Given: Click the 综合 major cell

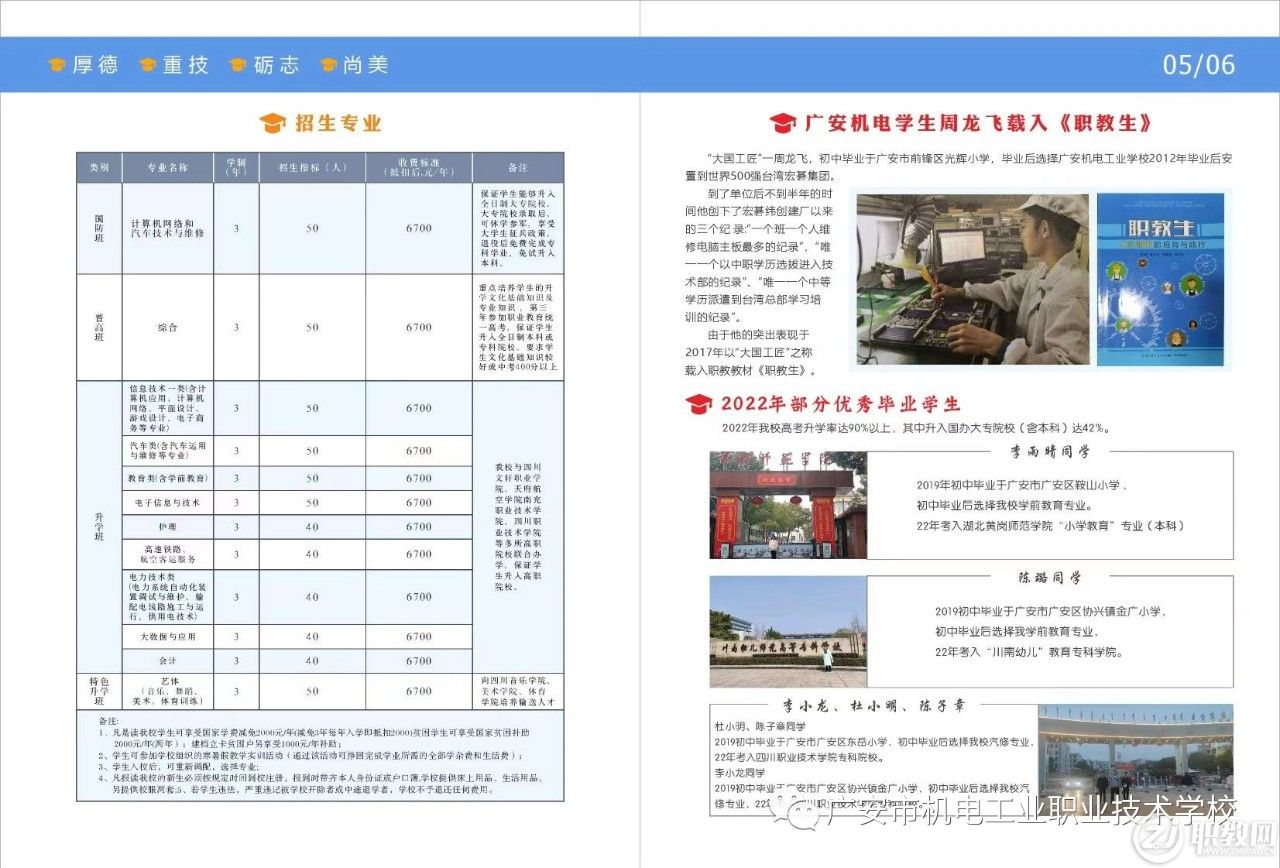Looking at the screenshot, I should pos(168,327).
